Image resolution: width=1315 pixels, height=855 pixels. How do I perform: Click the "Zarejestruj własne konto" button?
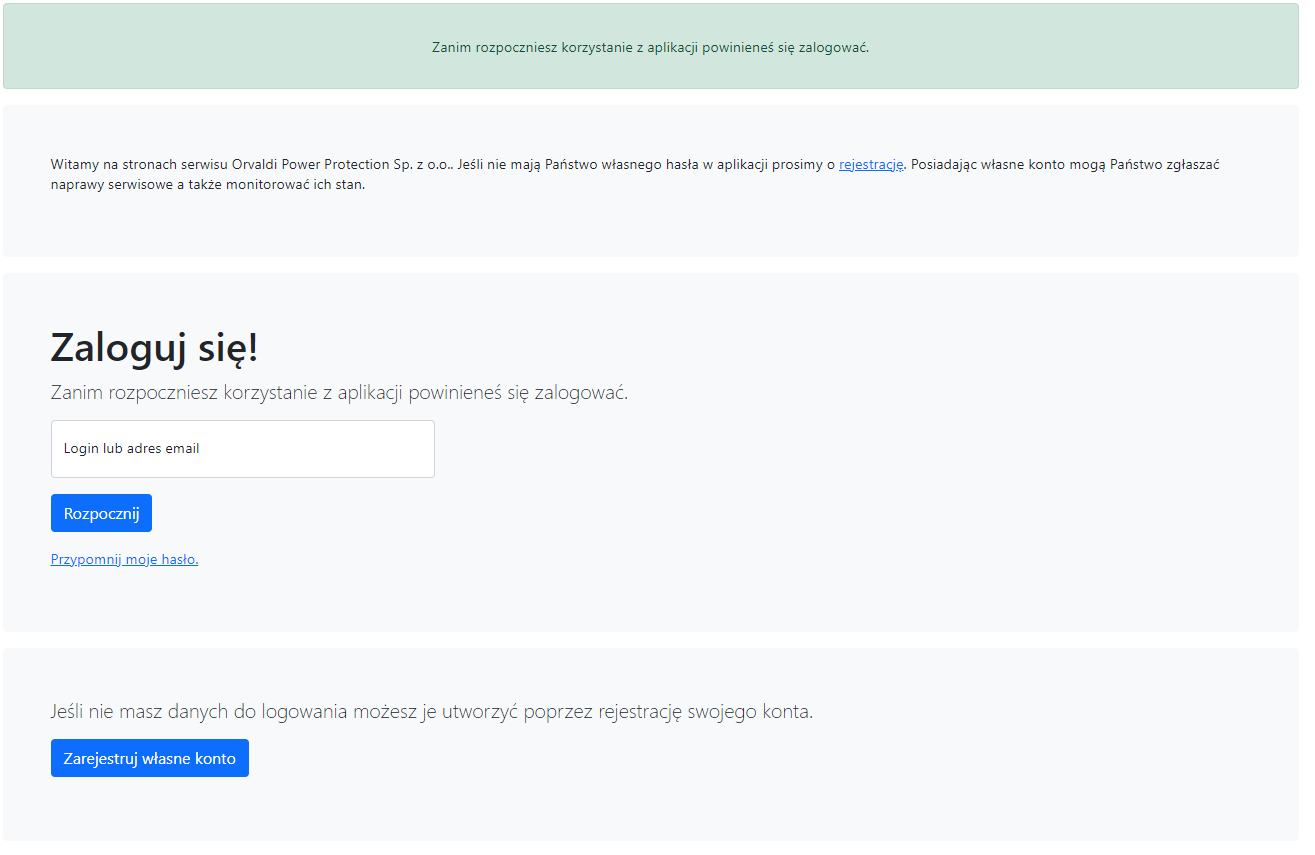(x=150, y=758)
